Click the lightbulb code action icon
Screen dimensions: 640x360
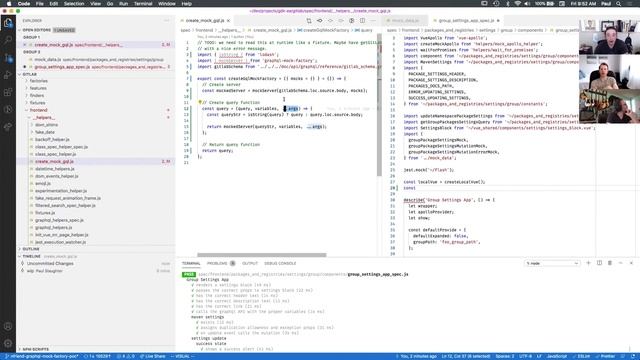pyautogui.click(x=200, y=102)
